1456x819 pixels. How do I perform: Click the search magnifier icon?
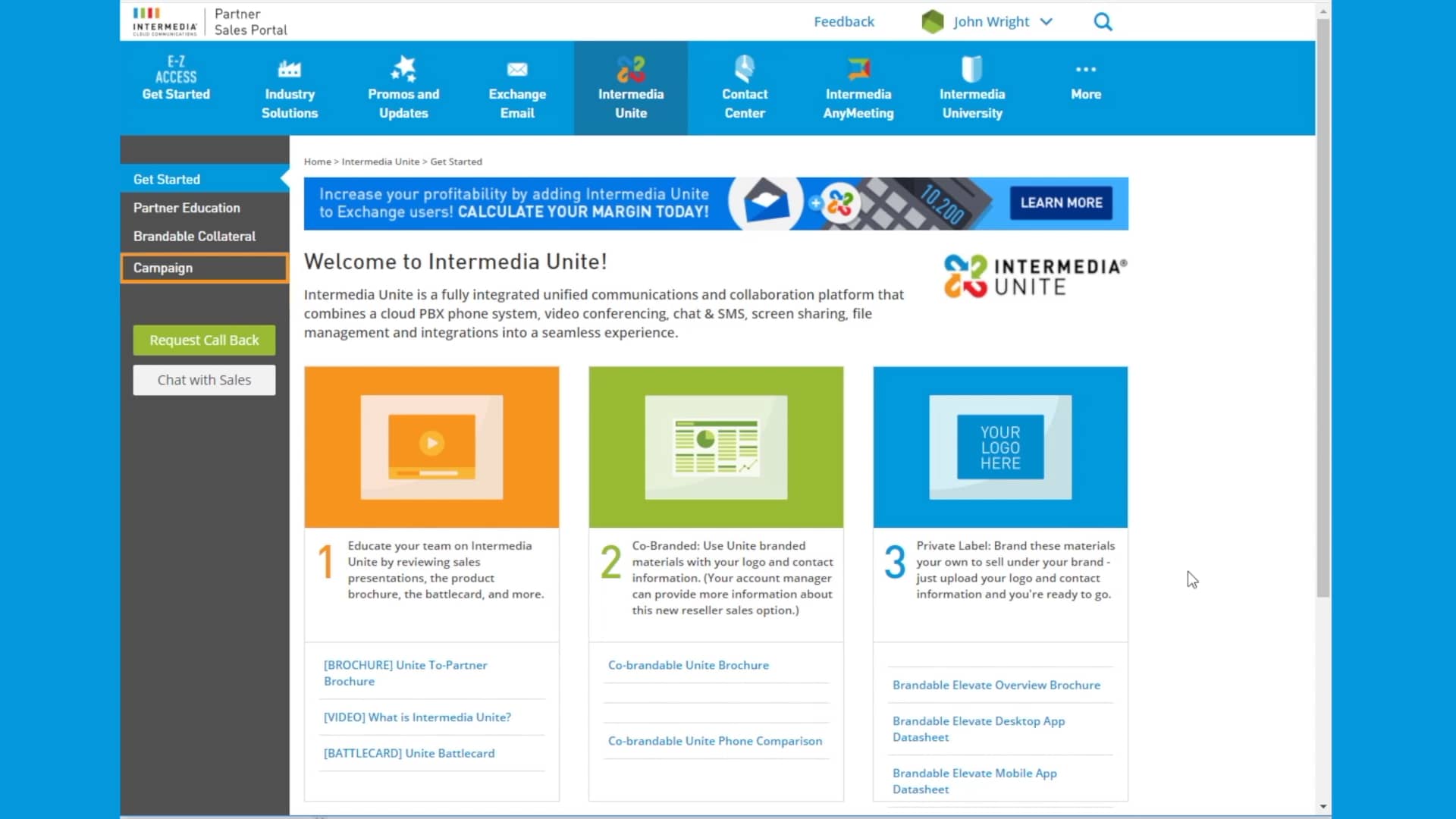1103,22
